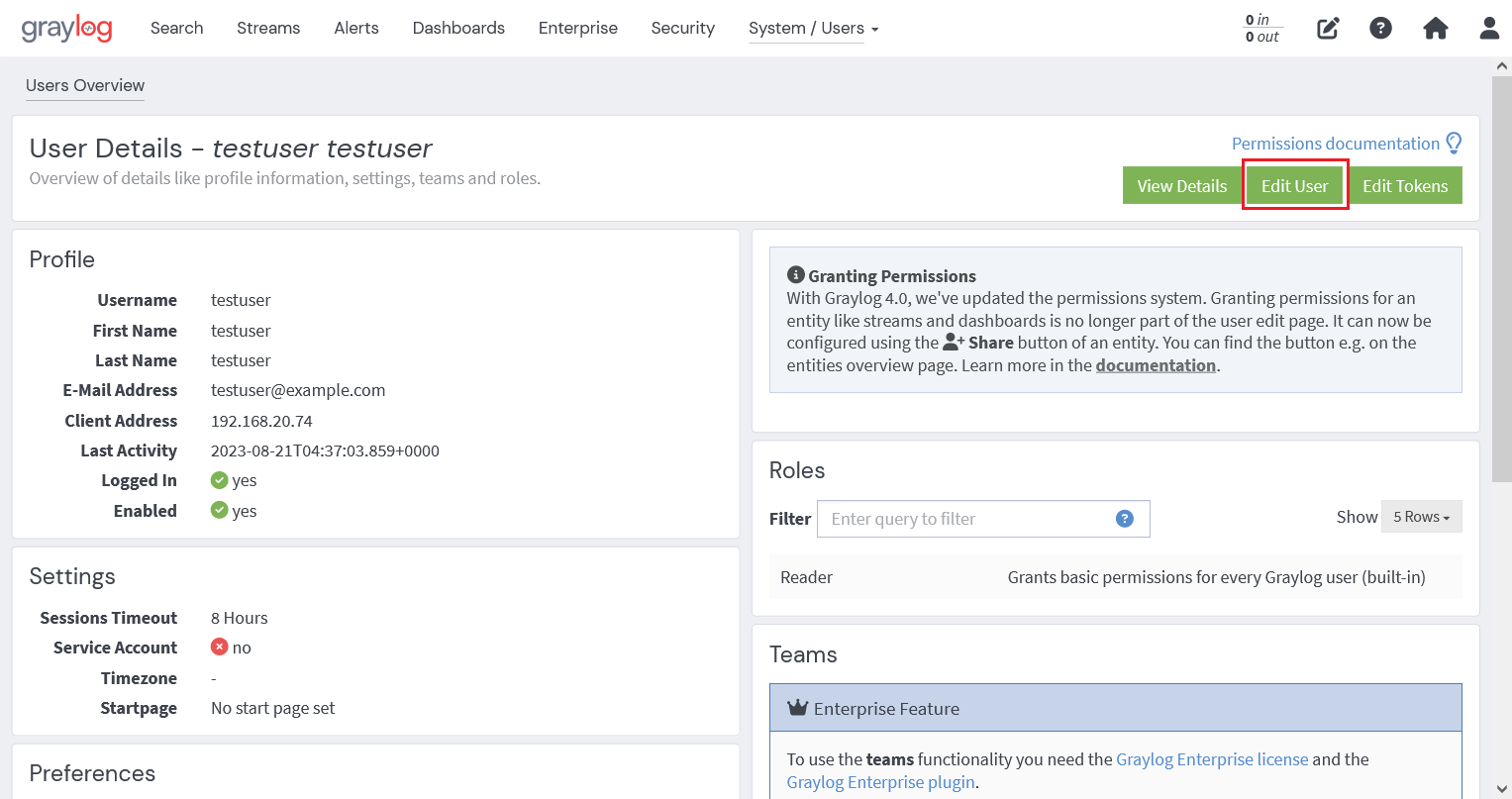Go to the home start page icon

1435,28
